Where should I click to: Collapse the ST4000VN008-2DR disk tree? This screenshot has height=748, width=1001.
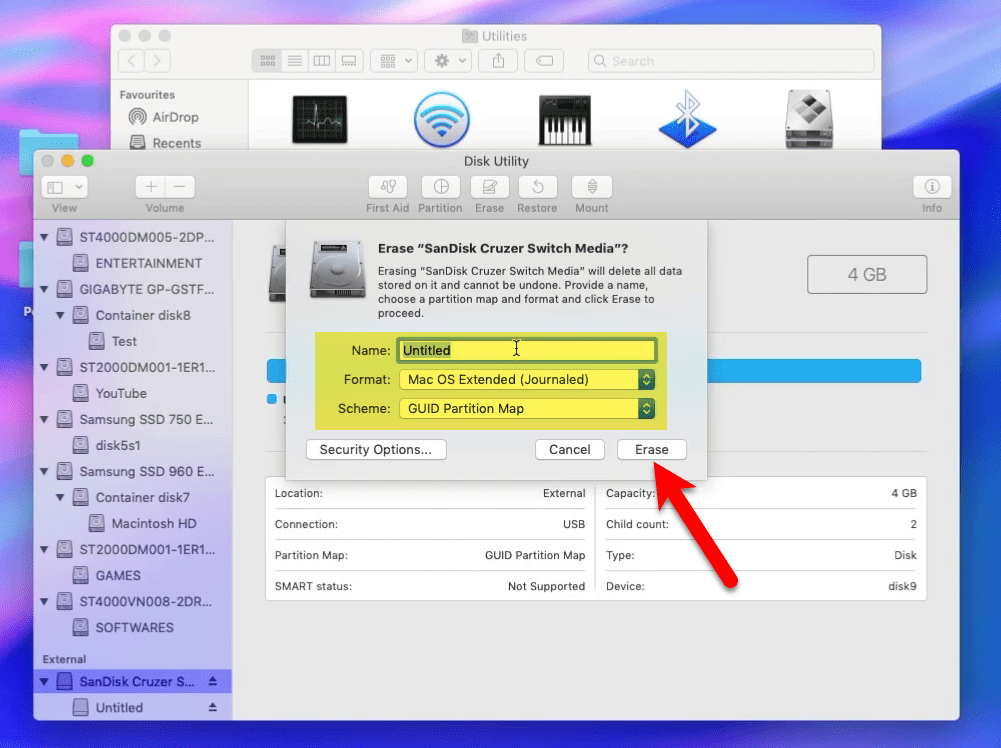tap(44, 601)
